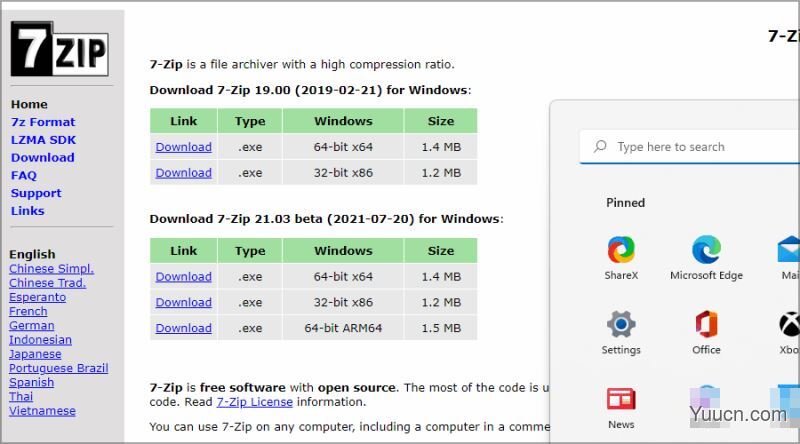Click the 7-Zip logo image
Image resolution: width=800 pixels, height=444 pixels.
point(60,49)
